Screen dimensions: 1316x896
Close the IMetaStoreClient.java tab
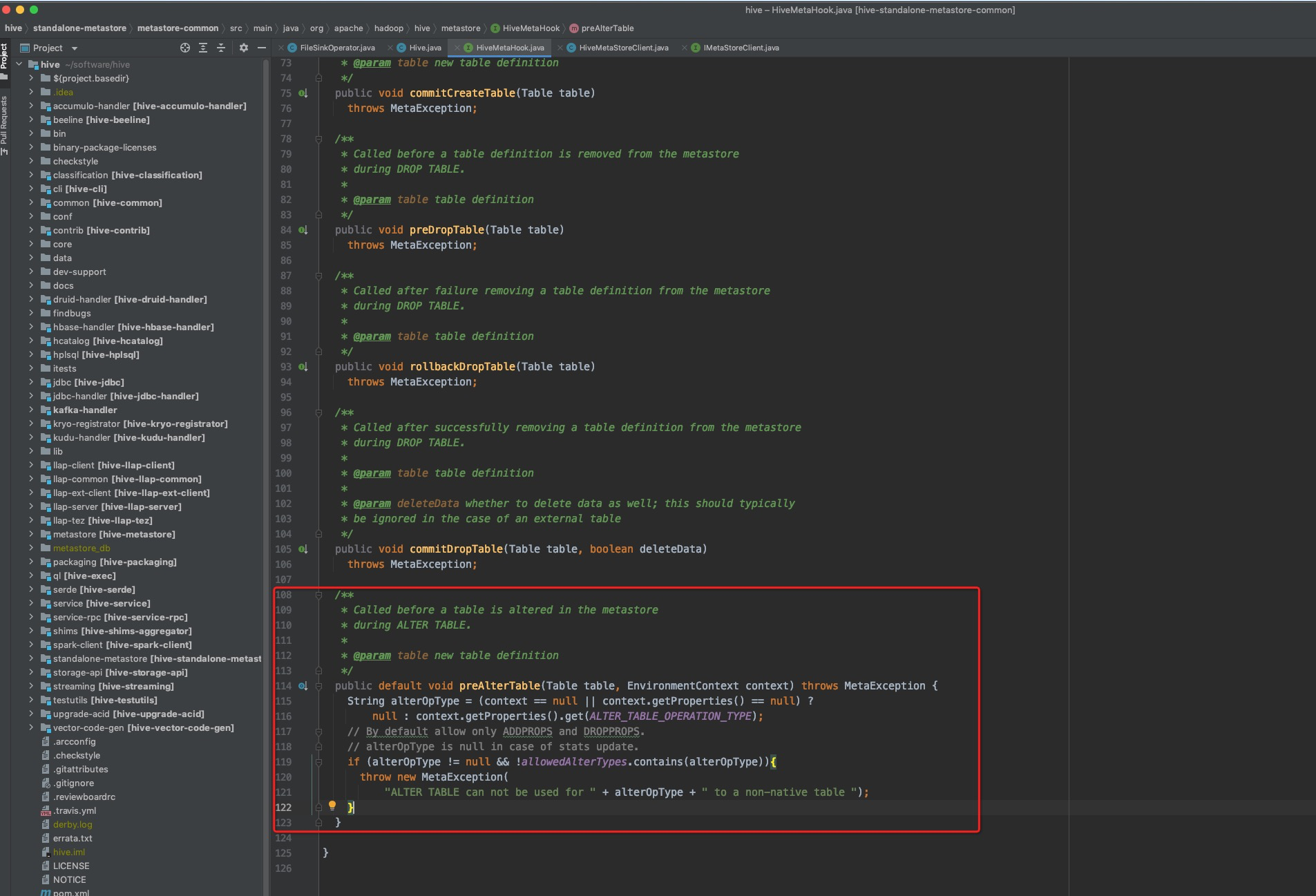[685, 48]
